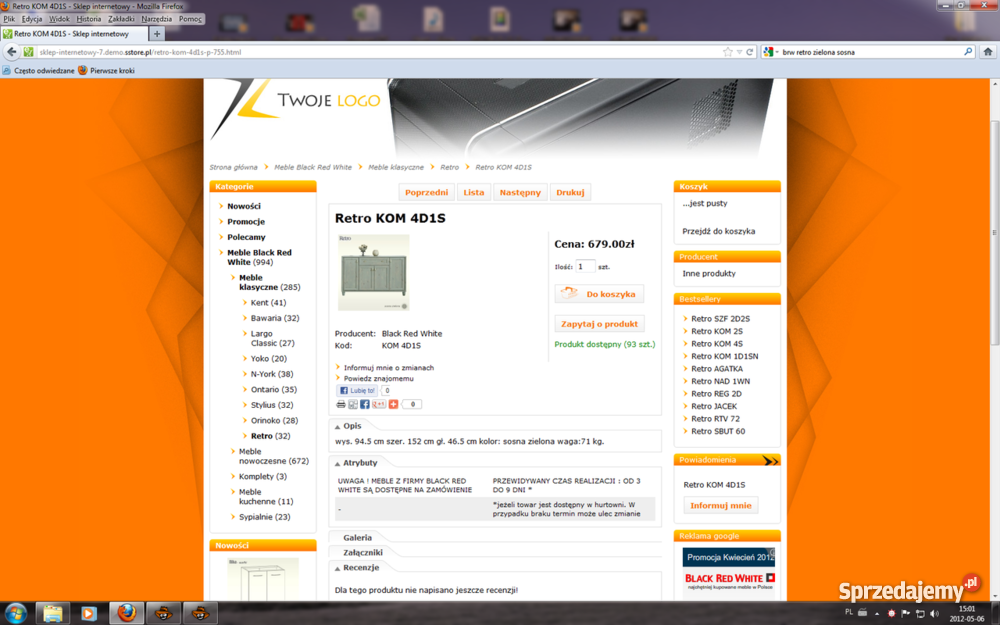Add product with 'Do koszyka' button
This screenshot has width=1000, height=625.
(599, 294)
